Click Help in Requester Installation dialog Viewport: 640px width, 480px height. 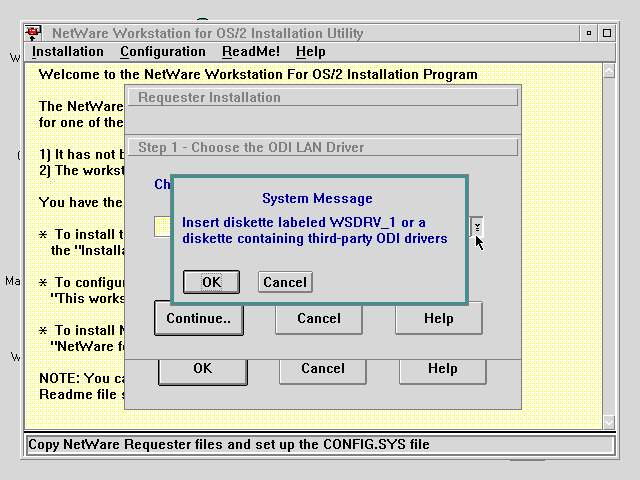coord(443,372)
